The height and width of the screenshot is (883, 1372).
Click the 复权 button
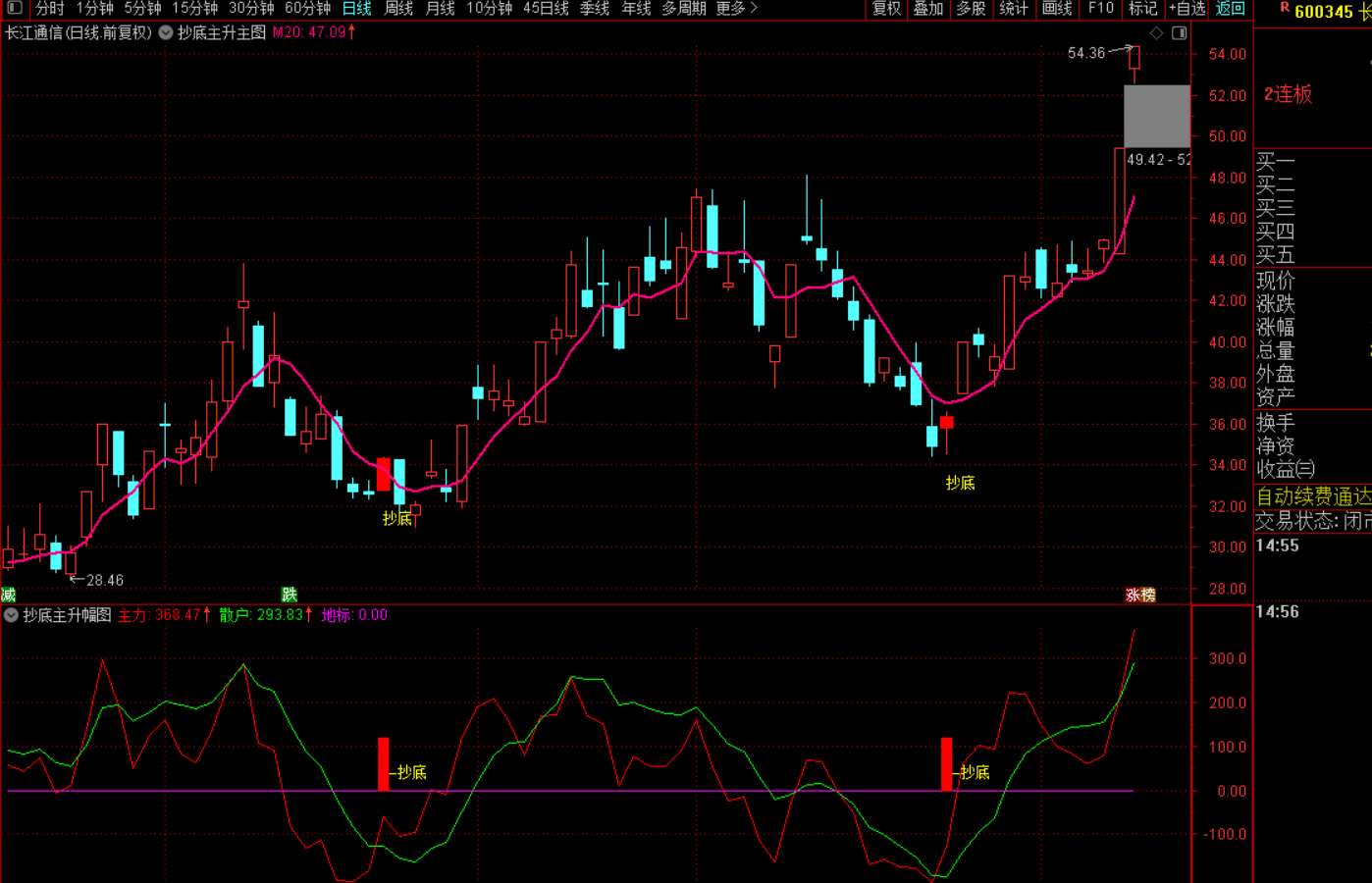(x=886, y=9)
